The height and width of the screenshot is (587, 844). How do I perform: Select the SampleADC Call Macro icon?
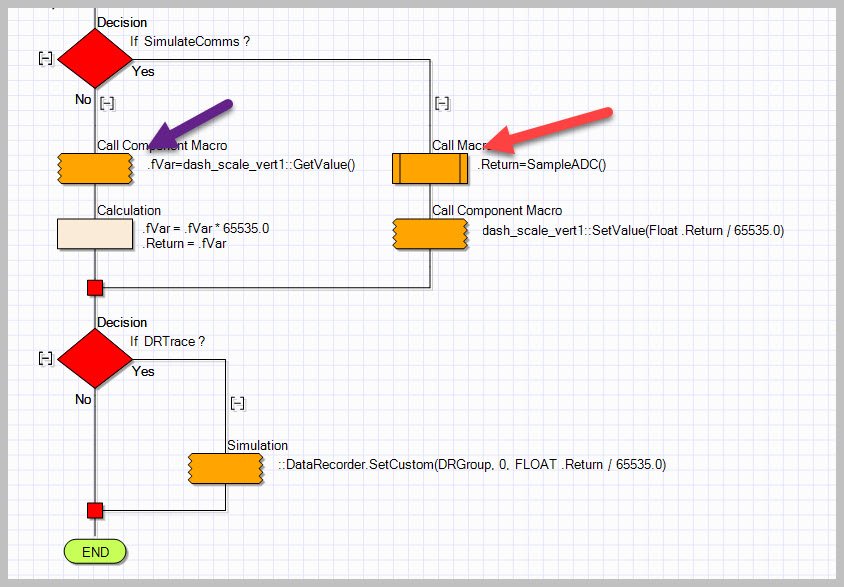[x=429, y=169]
